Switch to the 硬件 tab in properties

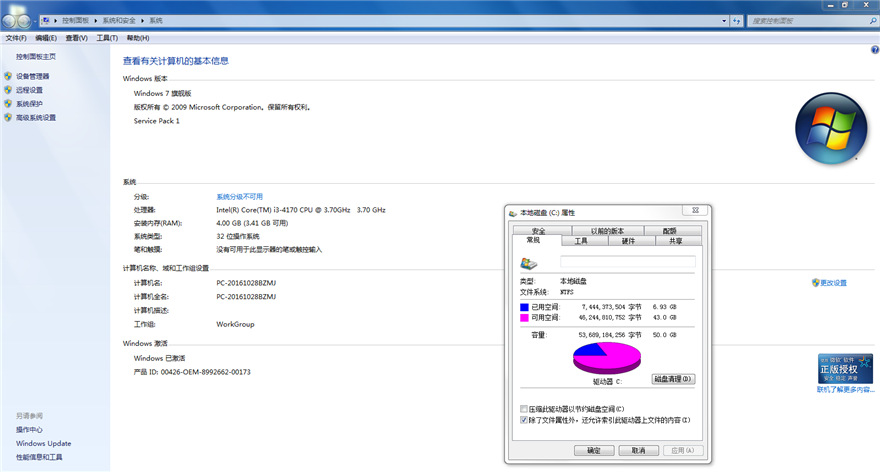coord(628,241)
